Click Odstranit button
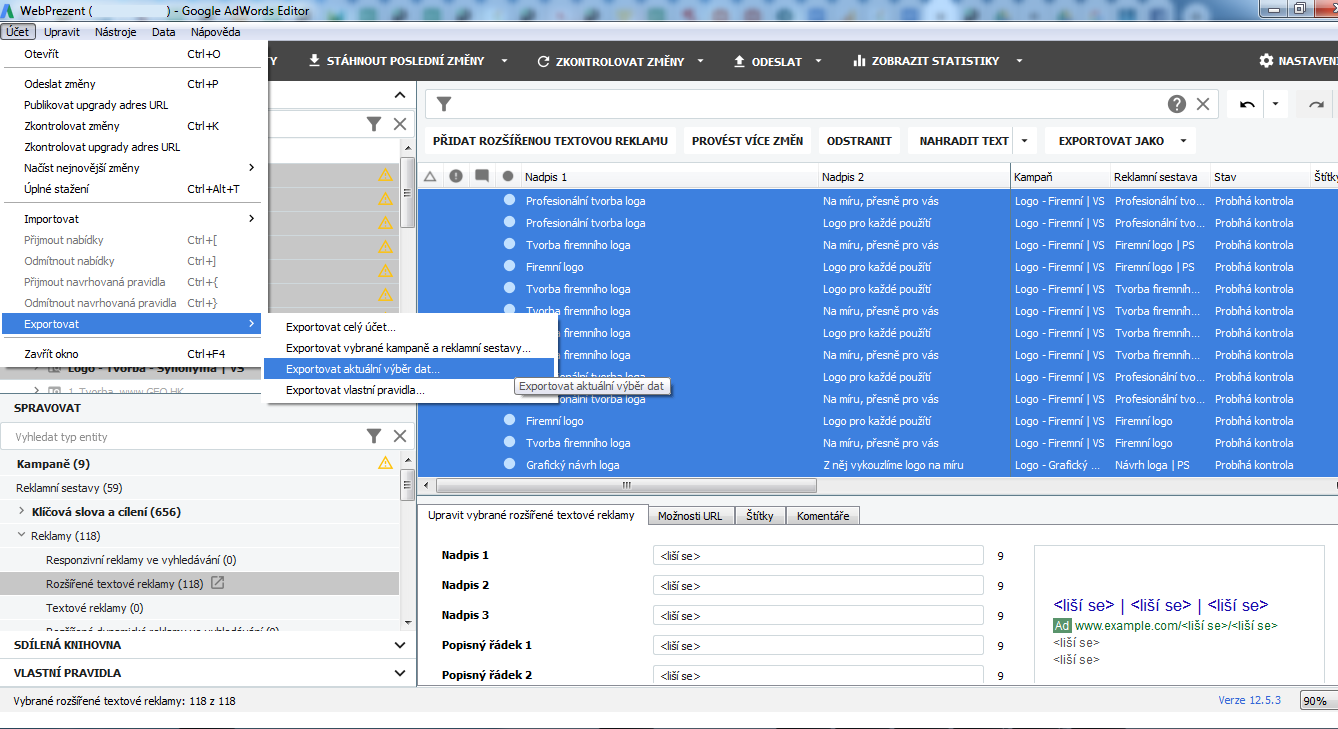This screenshot has height=729, width=1338. [860, 141]
